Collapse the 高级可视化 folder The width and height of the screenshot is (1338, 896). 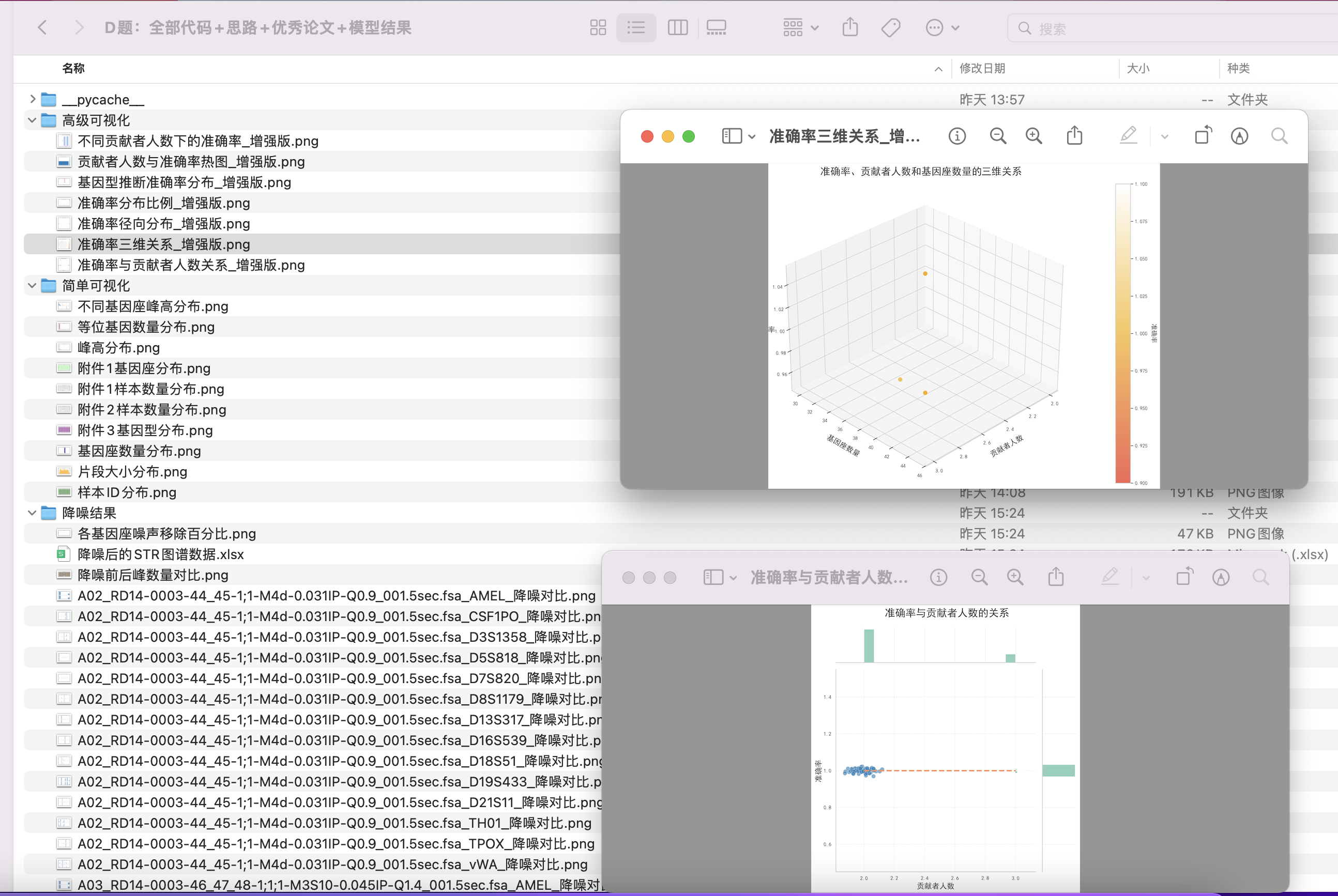pos(32,120)
